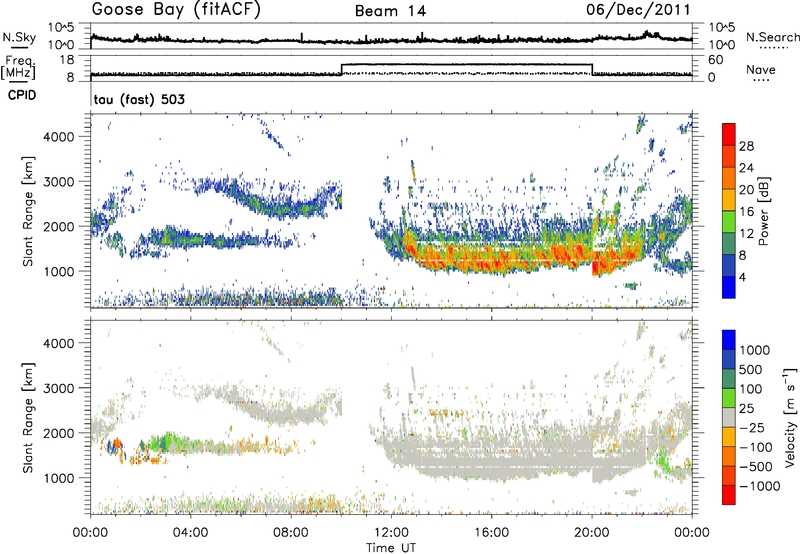The width and height of the screenshot is (800, 554).
Task: Click the "4" Power colorbar label
Action: pos(743,277)
